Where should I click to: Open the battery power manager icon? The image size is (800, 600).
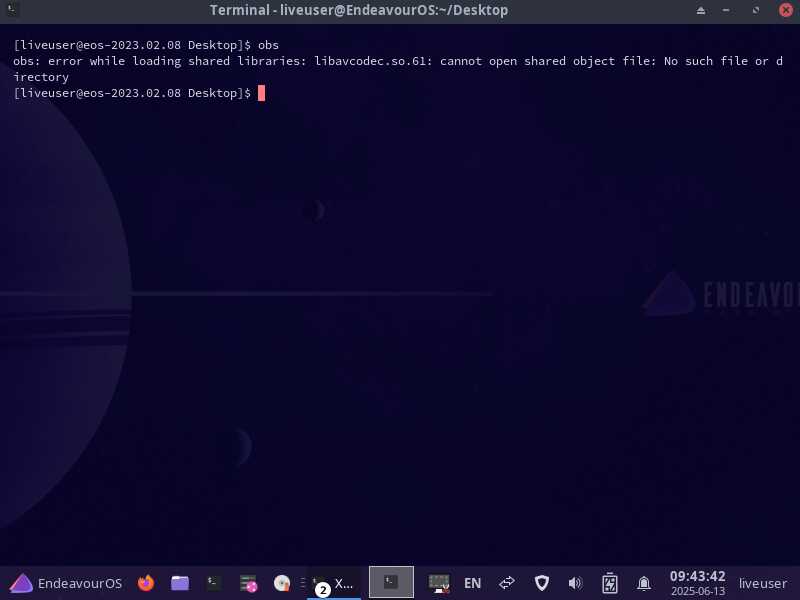(610, 583)
